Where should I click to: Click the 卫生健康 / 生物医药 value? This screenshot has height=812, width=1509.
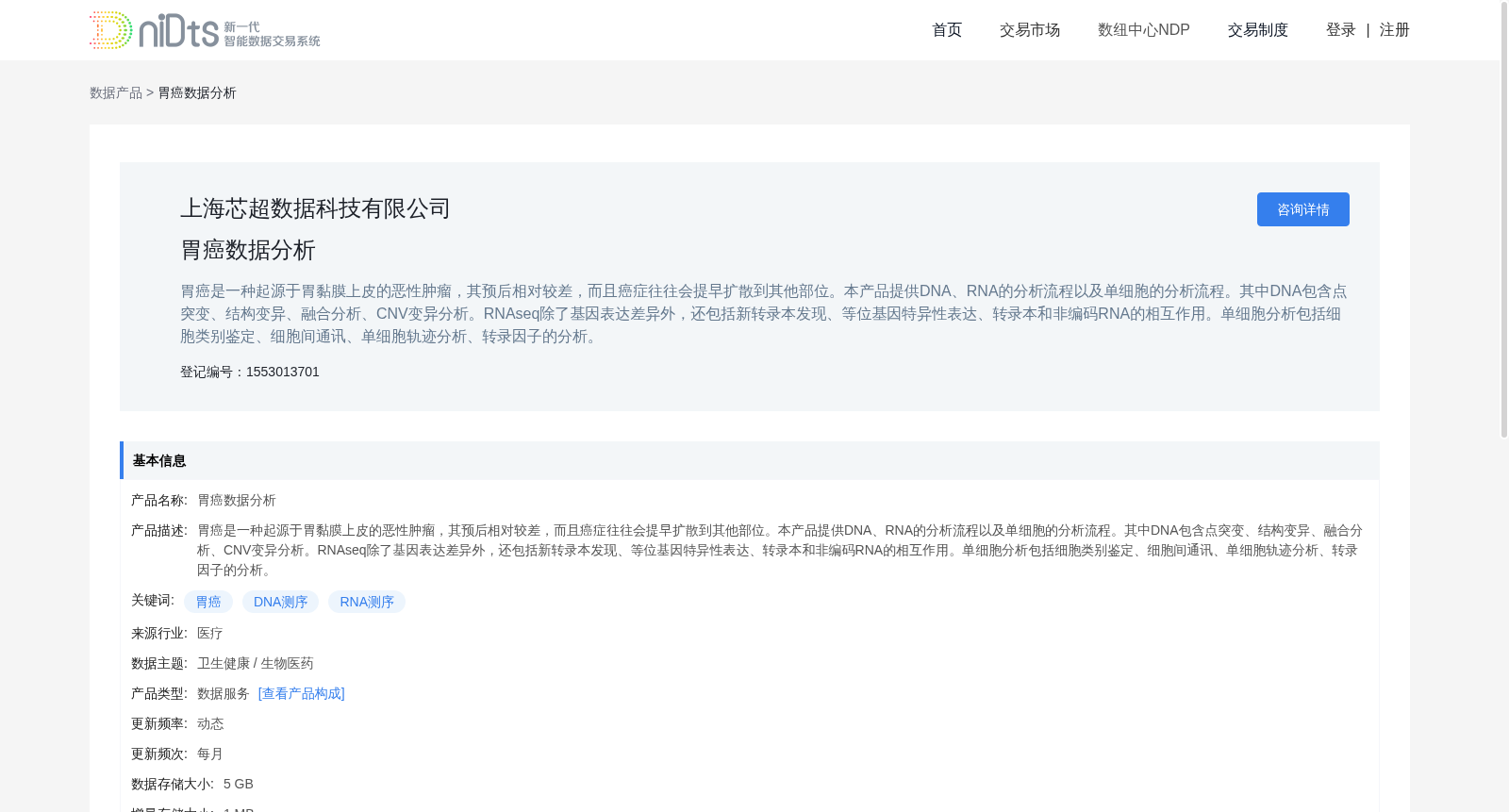(x=256, y=663)
